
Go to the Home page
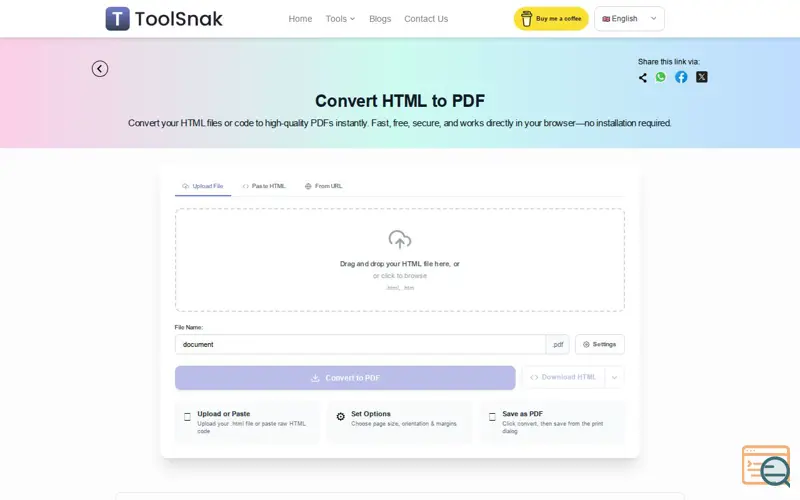click(x=300, y=19)
